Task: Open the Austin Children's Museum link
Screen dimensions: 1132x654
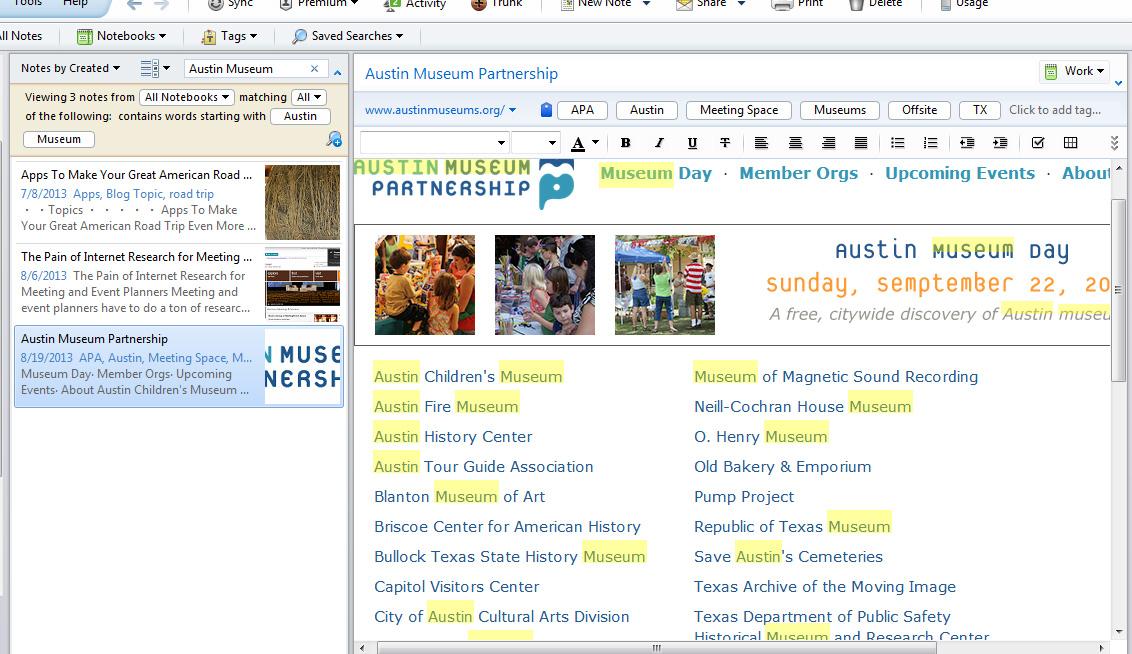Action: coord(468,376)
